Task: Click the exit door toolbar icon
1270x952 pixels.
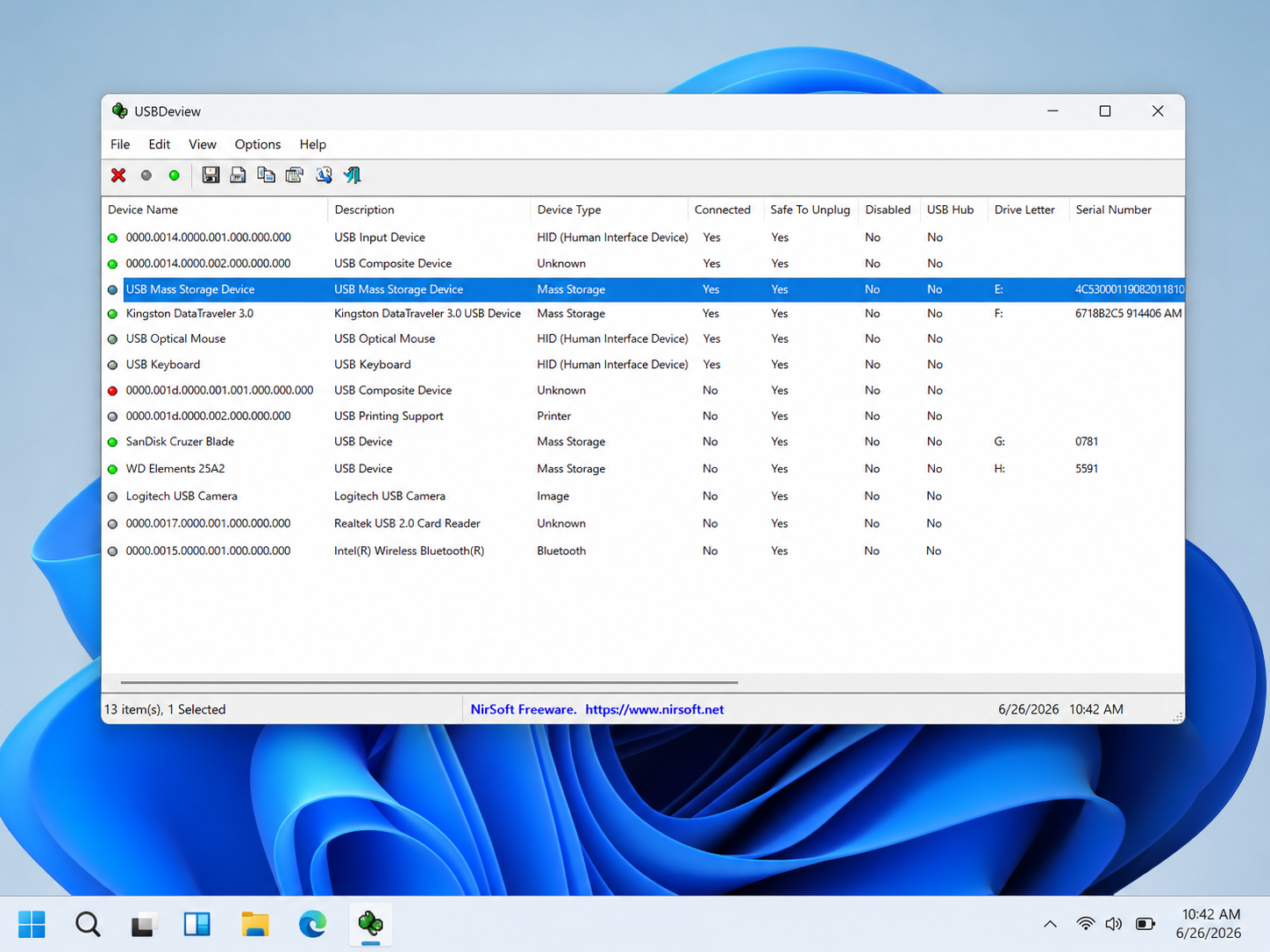Action: point(353,175)
